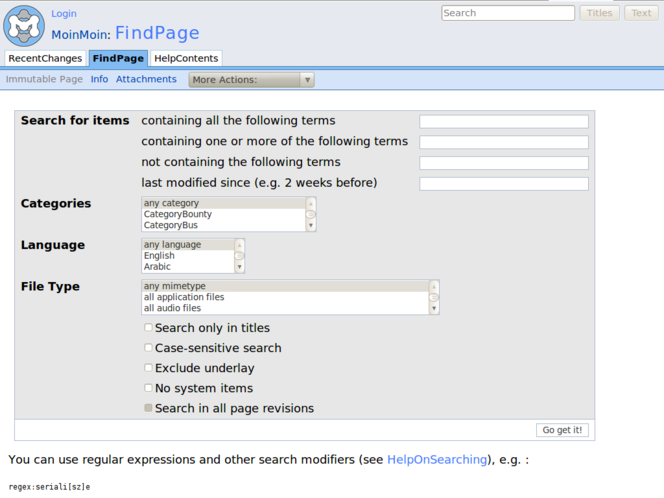Check the Exclude underlay option
This screenshot has height=498, width=664.
click(149, 368)
